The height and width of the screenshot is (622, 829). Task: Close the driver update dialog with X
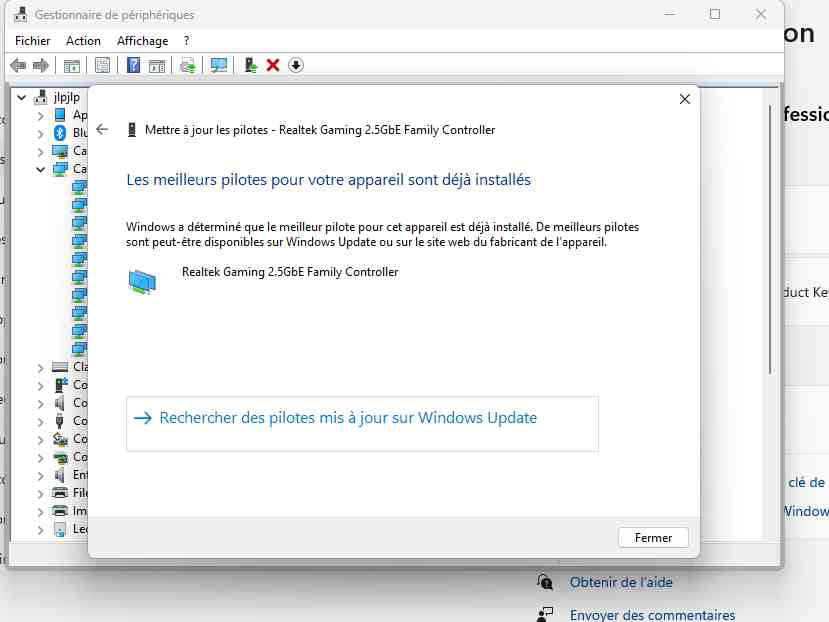[x=685, y=99]
